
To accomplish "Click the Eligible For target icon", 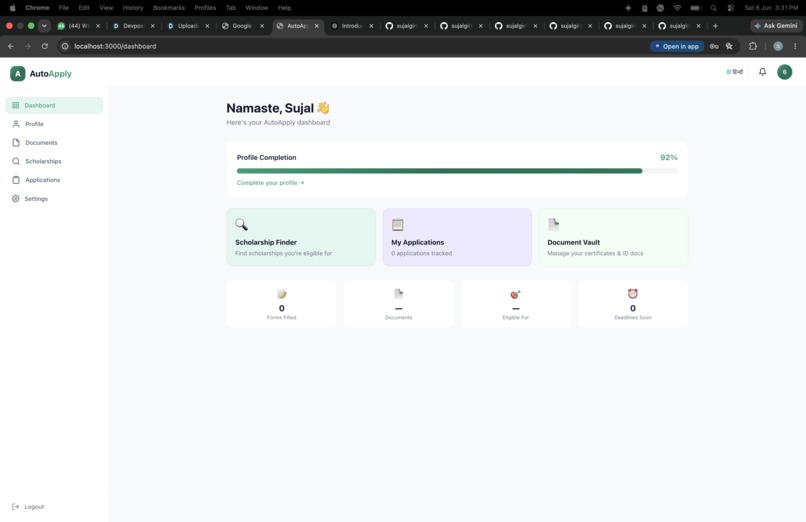I will click(516, 294).
